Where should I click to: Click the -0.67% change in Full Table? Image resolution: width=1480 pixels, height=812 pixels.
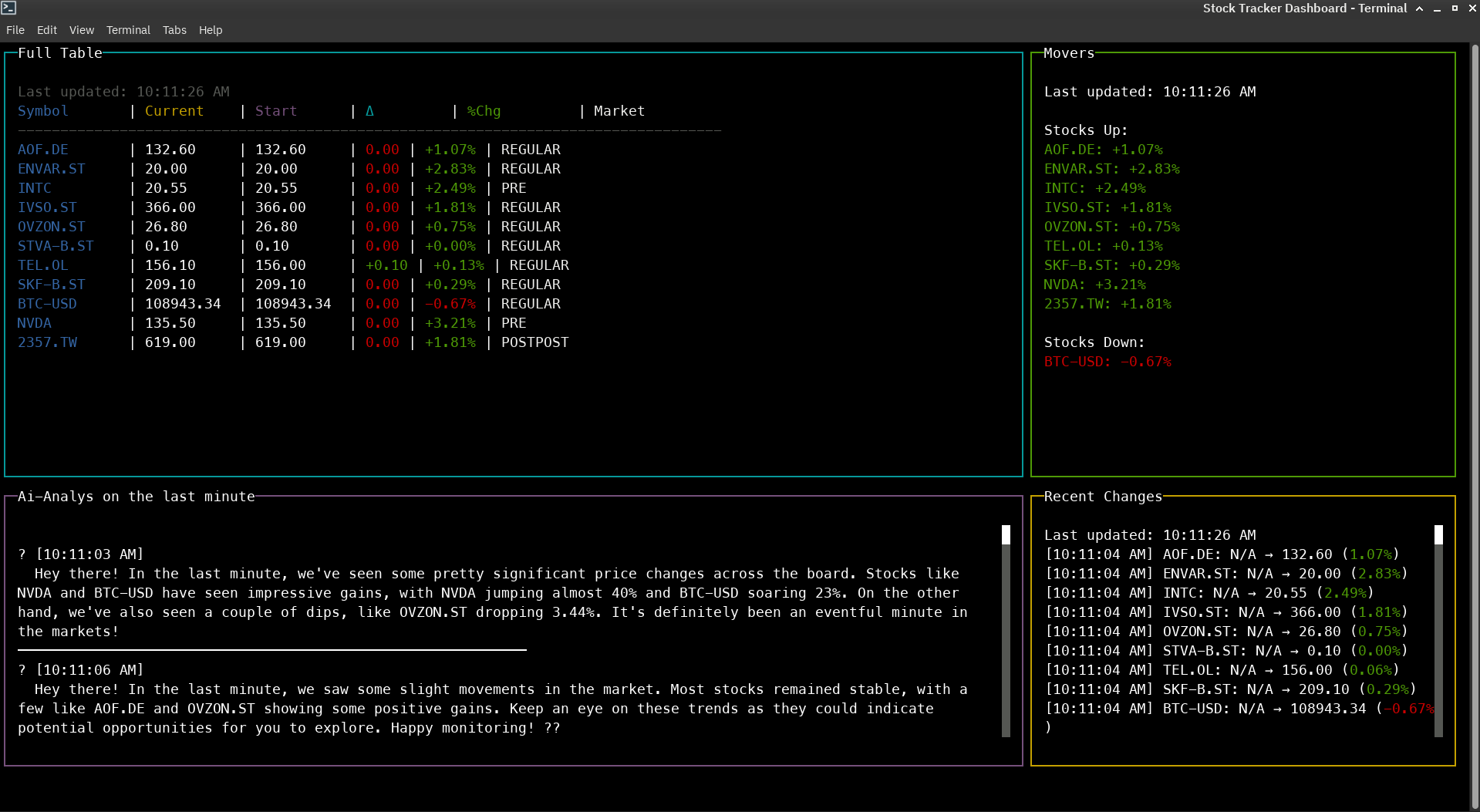[x=450, y=304]
